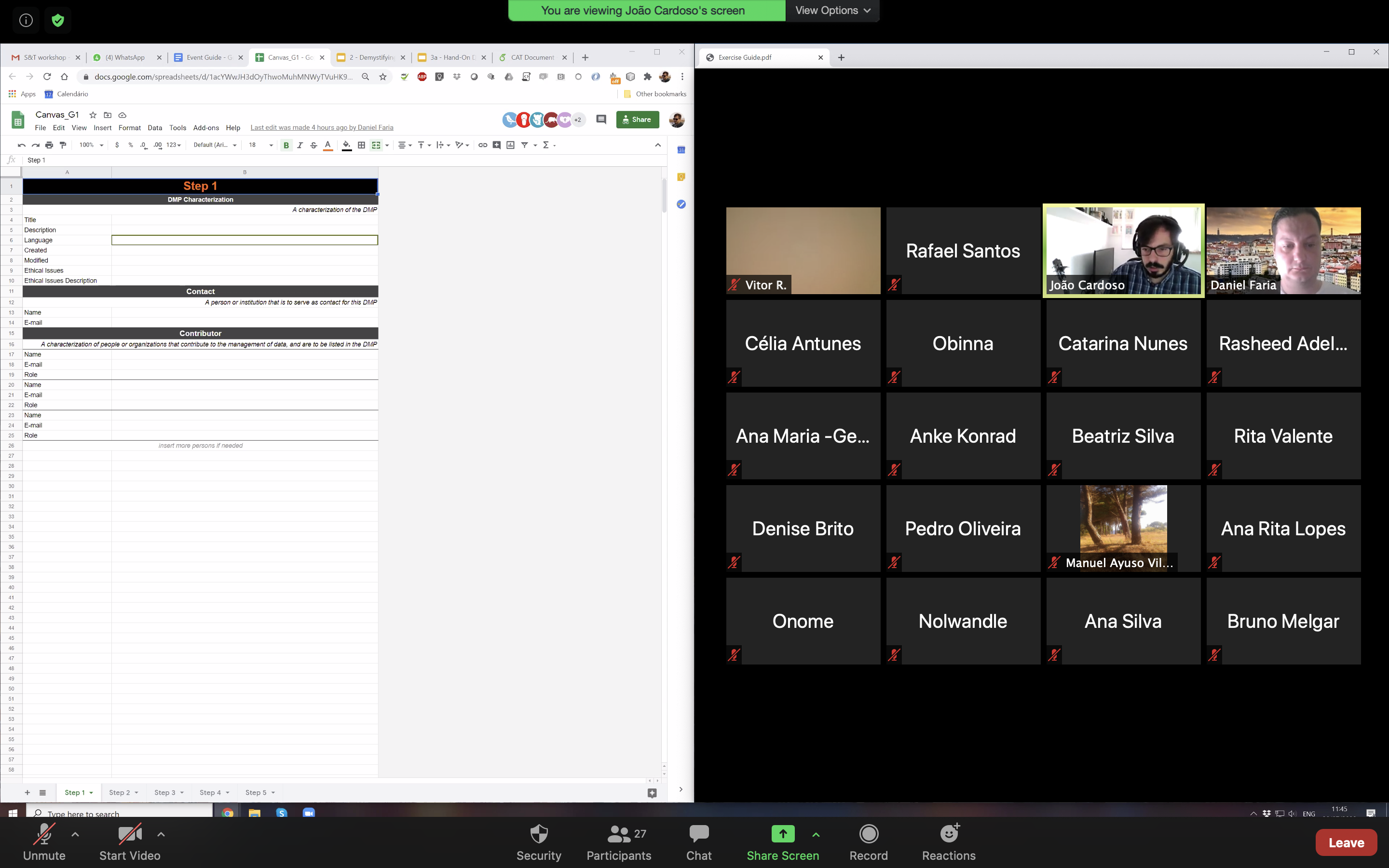This screenshot has width=1389, height=868.
Task: Open the Calendar side panel icon
Action: 681,150
